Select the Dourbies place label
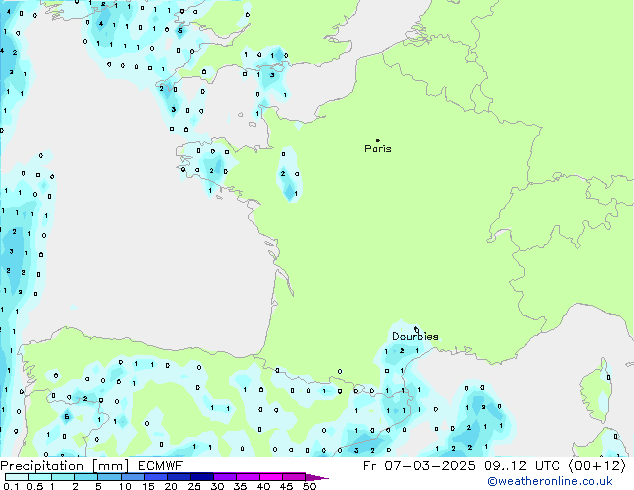Viewport: 634px width, 490px height. pos(415,337)
